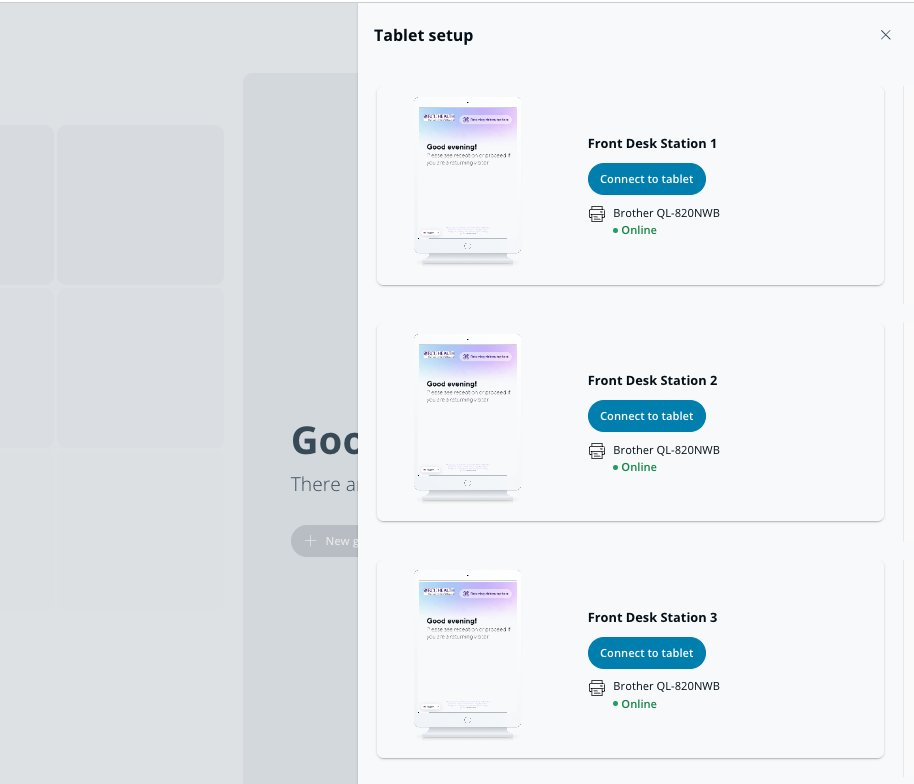Open Front Desk Station 3 tablet preview thumbnail
Viewport: 914px width, 784px height.
tap(468, 654)
